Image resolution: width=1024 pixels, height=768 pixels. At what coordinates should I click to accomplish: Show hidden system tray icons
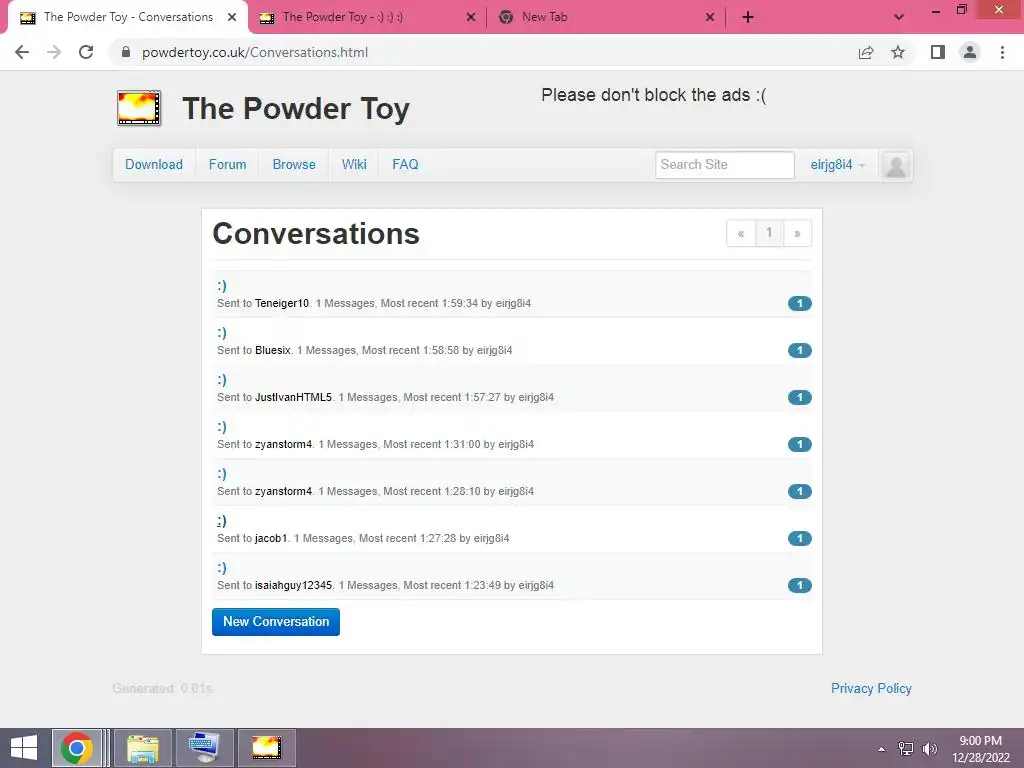click(882, 748)
